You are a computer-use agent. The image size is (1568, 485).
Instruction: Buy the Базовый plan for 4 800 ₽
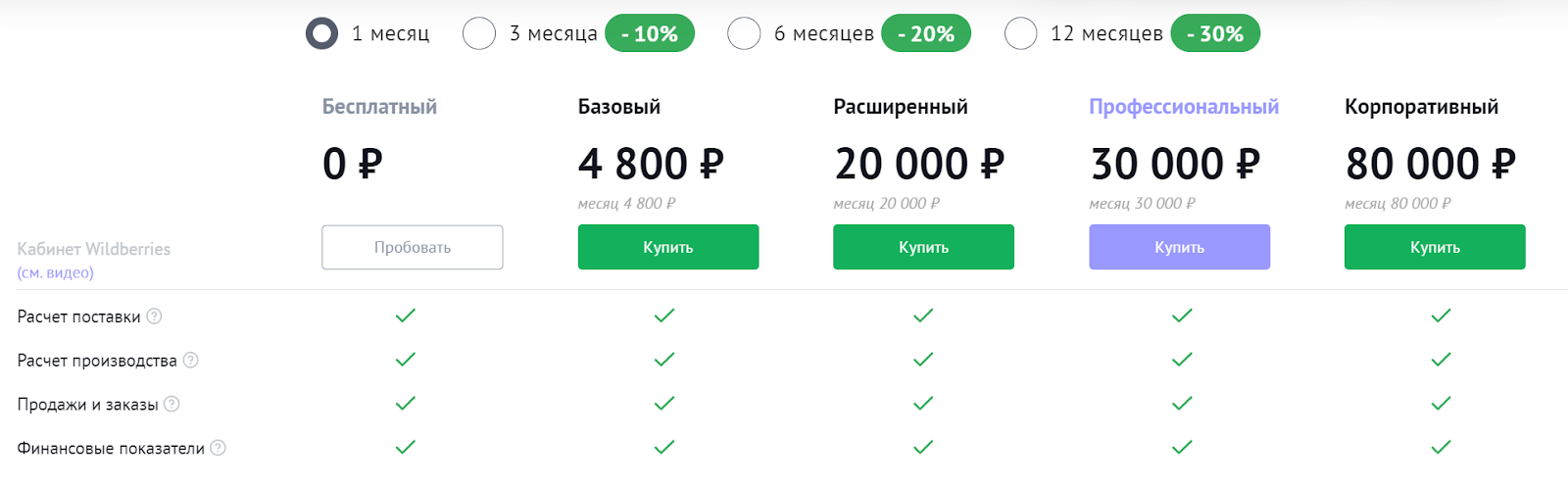(668, 247)
